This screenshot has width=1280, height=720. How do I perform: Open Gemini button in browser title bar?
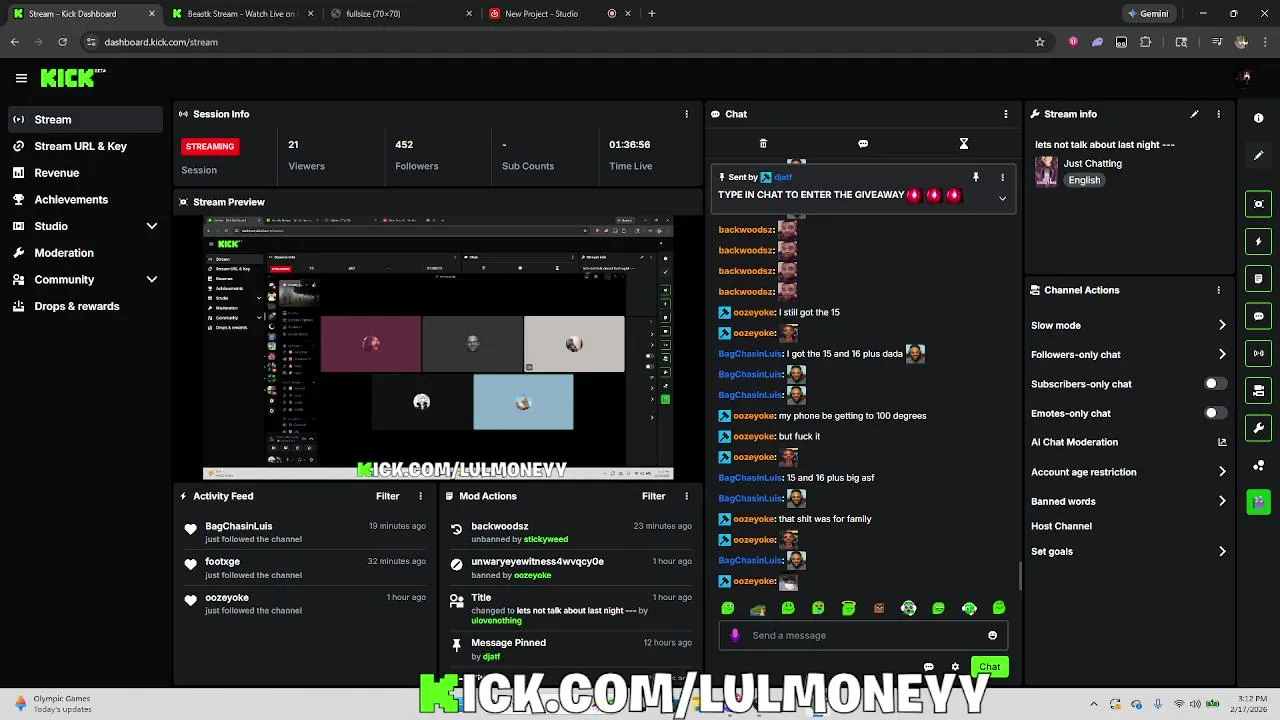tap(1147, 14)
